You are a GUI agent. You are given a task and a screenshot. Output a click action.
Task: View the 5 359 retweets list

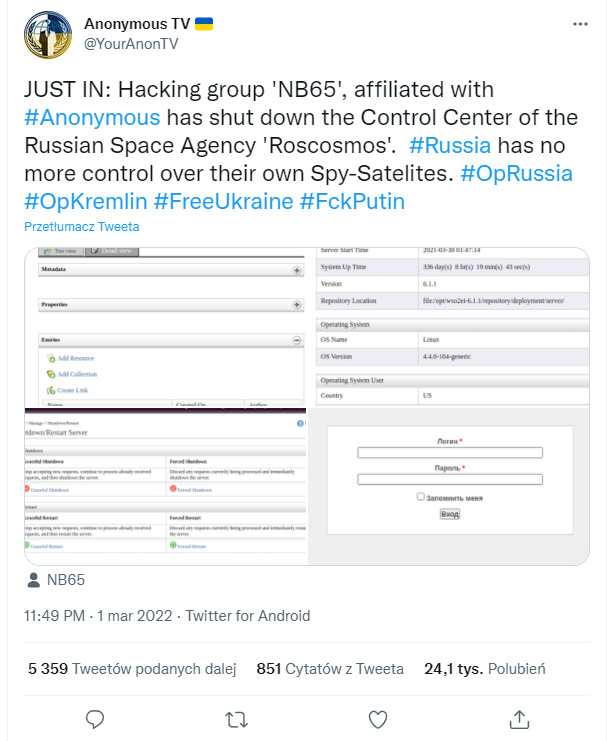131,668
